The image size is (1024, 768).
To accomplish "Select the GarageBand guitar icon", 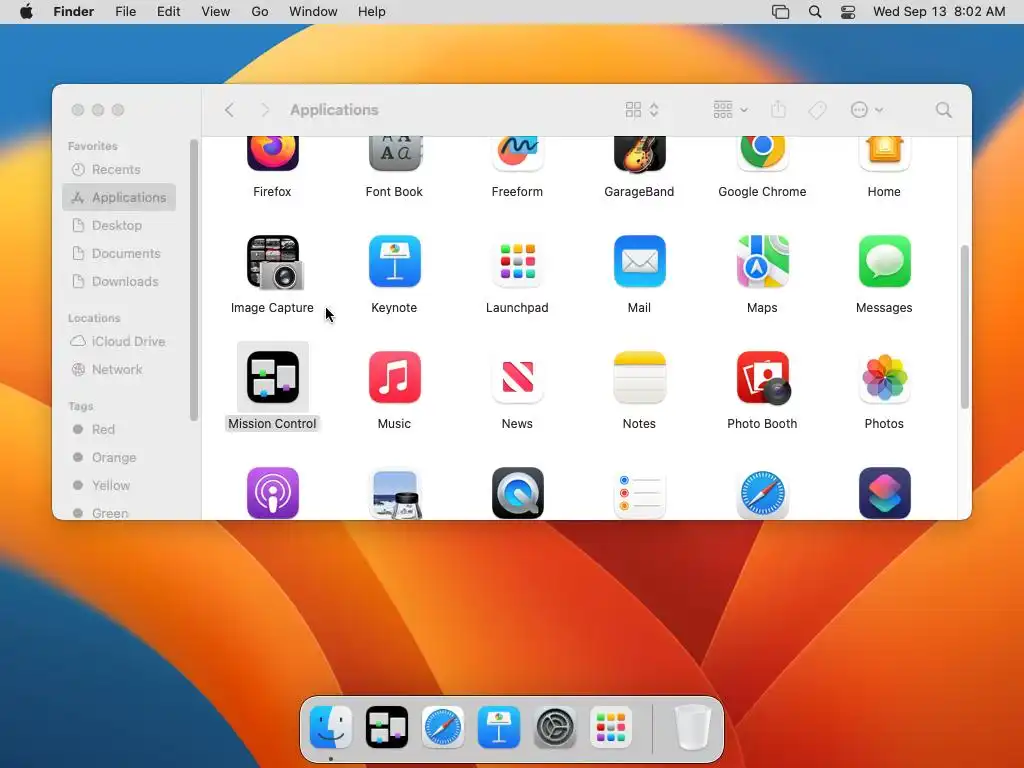I will point(639,153).
